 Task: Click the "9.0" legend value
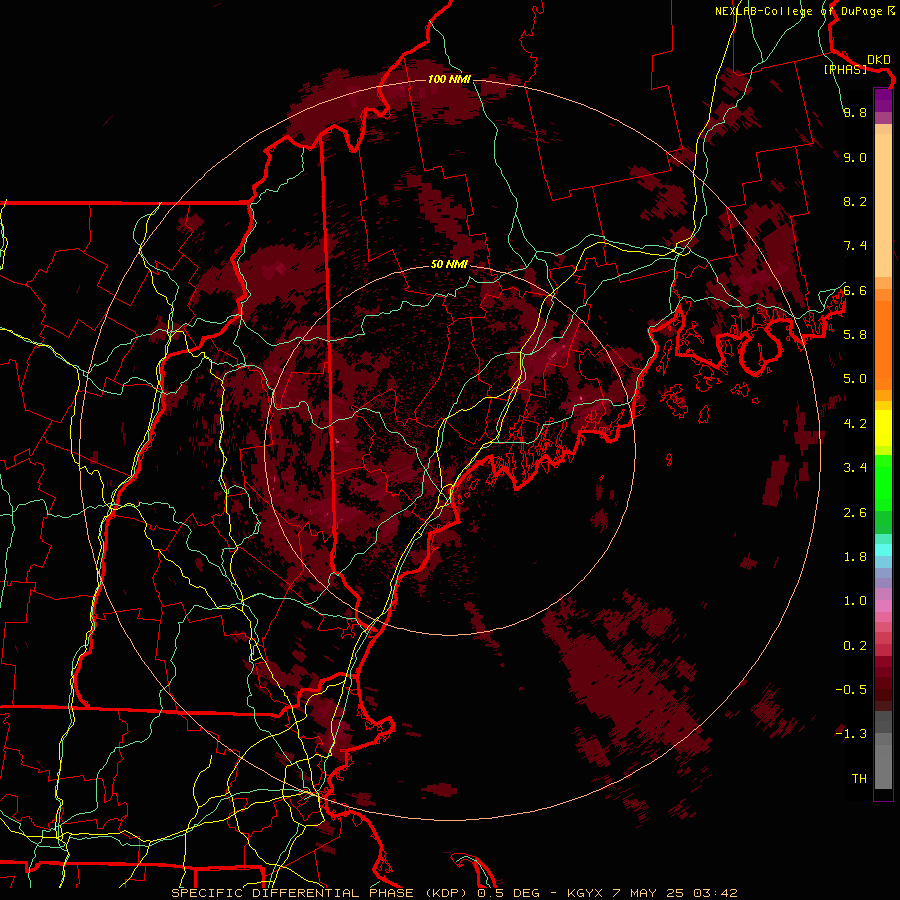coord(855,157)
